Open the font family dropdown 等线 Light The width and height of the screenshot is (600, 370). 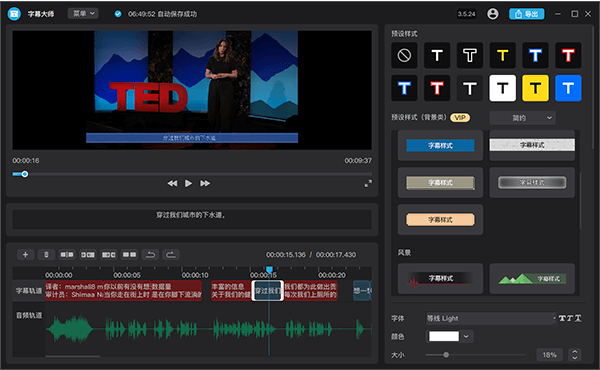click(x=491, y=318)
